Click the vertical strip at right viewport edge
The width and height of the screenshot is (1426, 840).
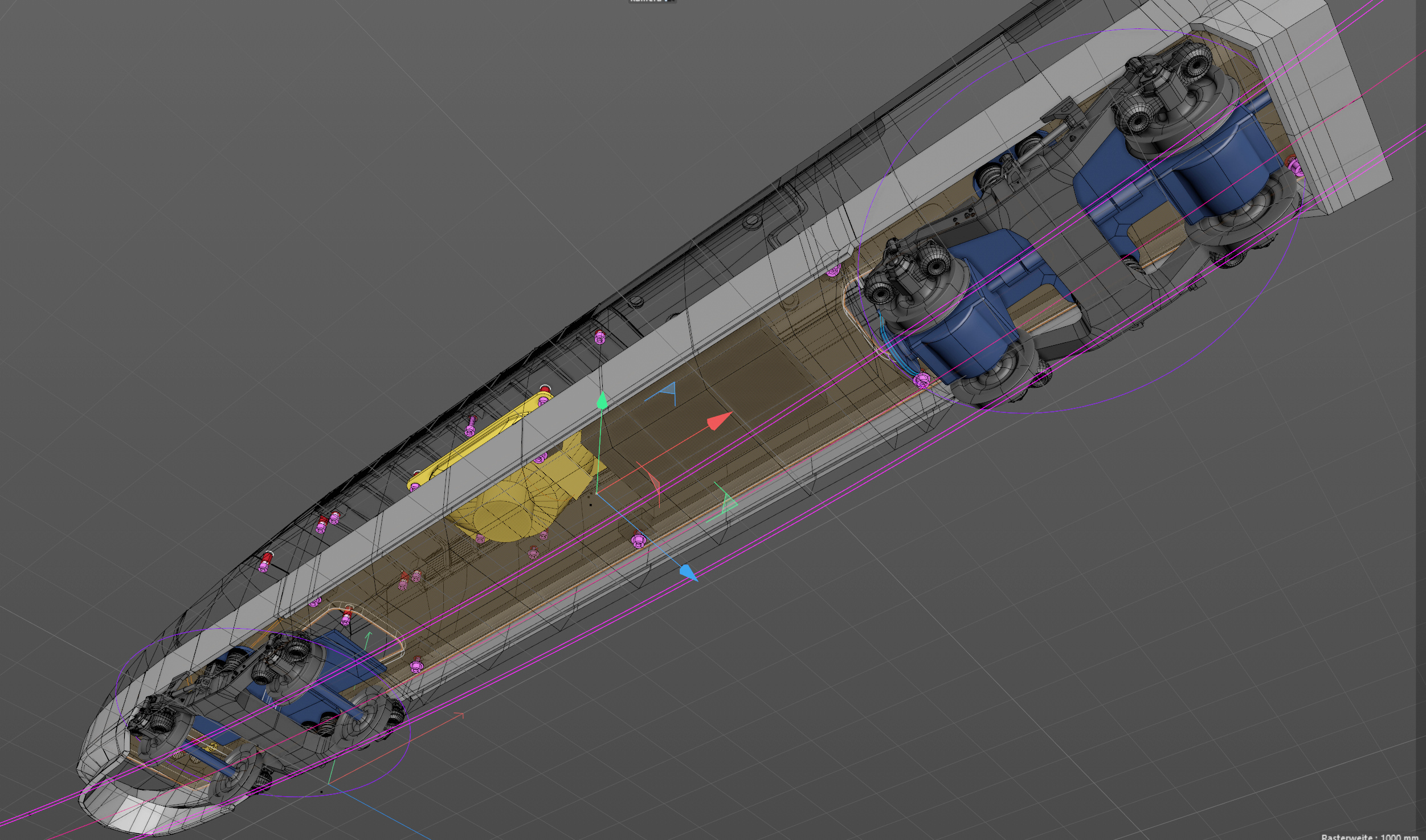click(x=1421, y=399)
